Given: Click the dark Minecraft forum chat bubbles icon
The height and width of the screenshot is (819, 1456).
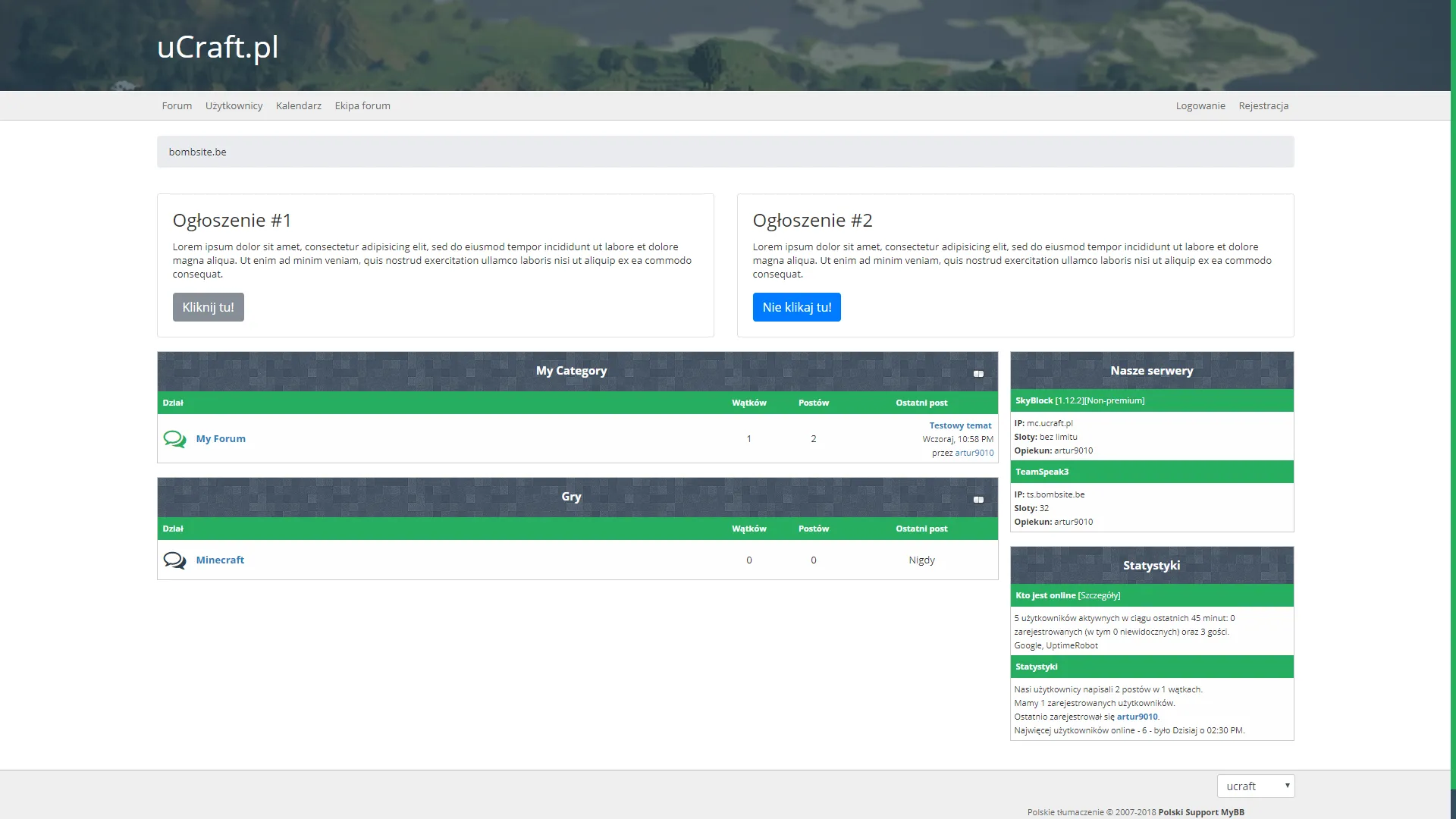Looking at the screenshot, I should pyautogui.click(x=174, y=560).
